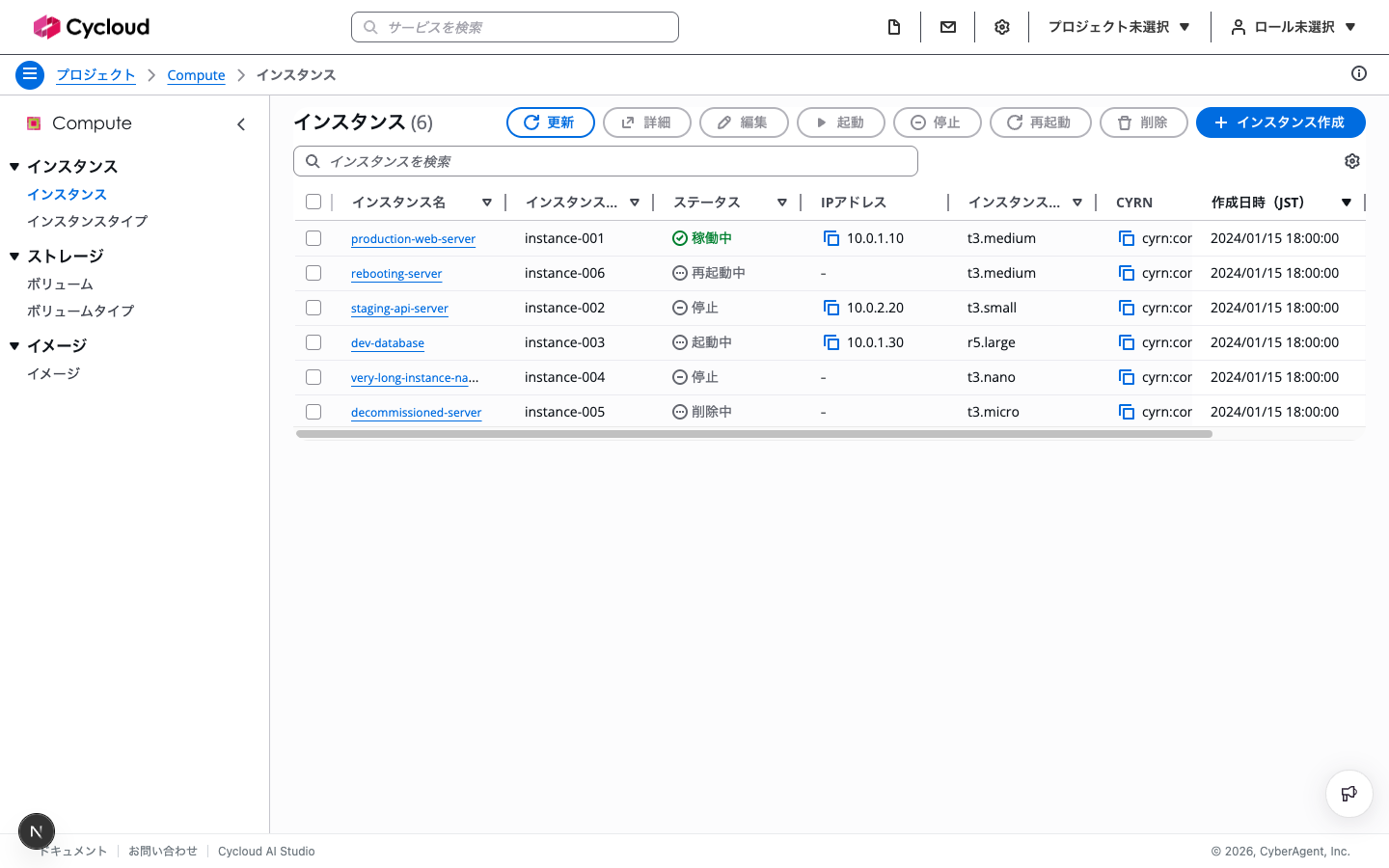Open table settings gear icon
The width and height of the screenshot is (1389, 868).
point(1352,161)
